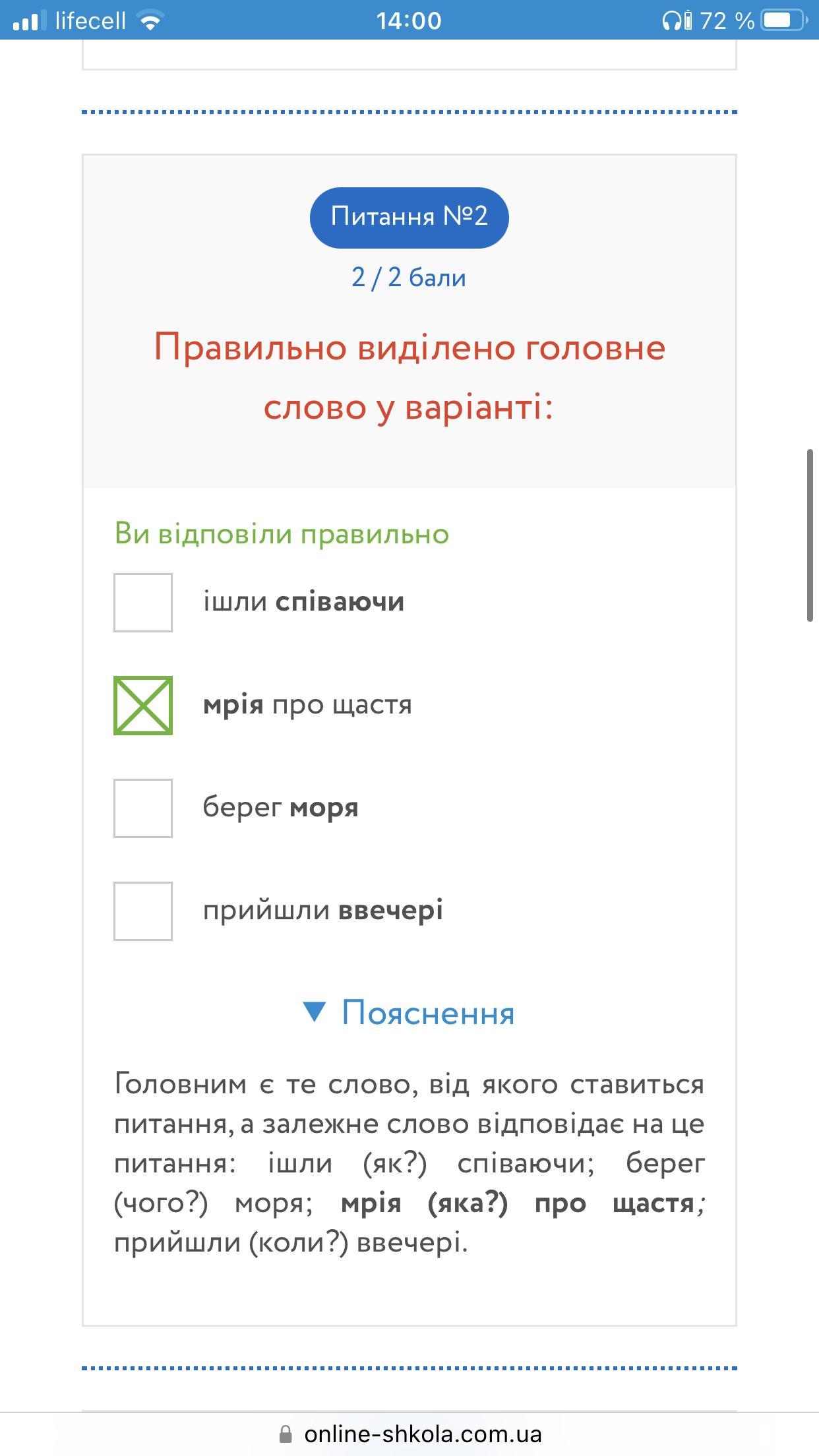This screenshot has height=1456, width=819.
Task: Tap the 72 % battery percentage
Action: pyautogui.click(x=727, y=21)
